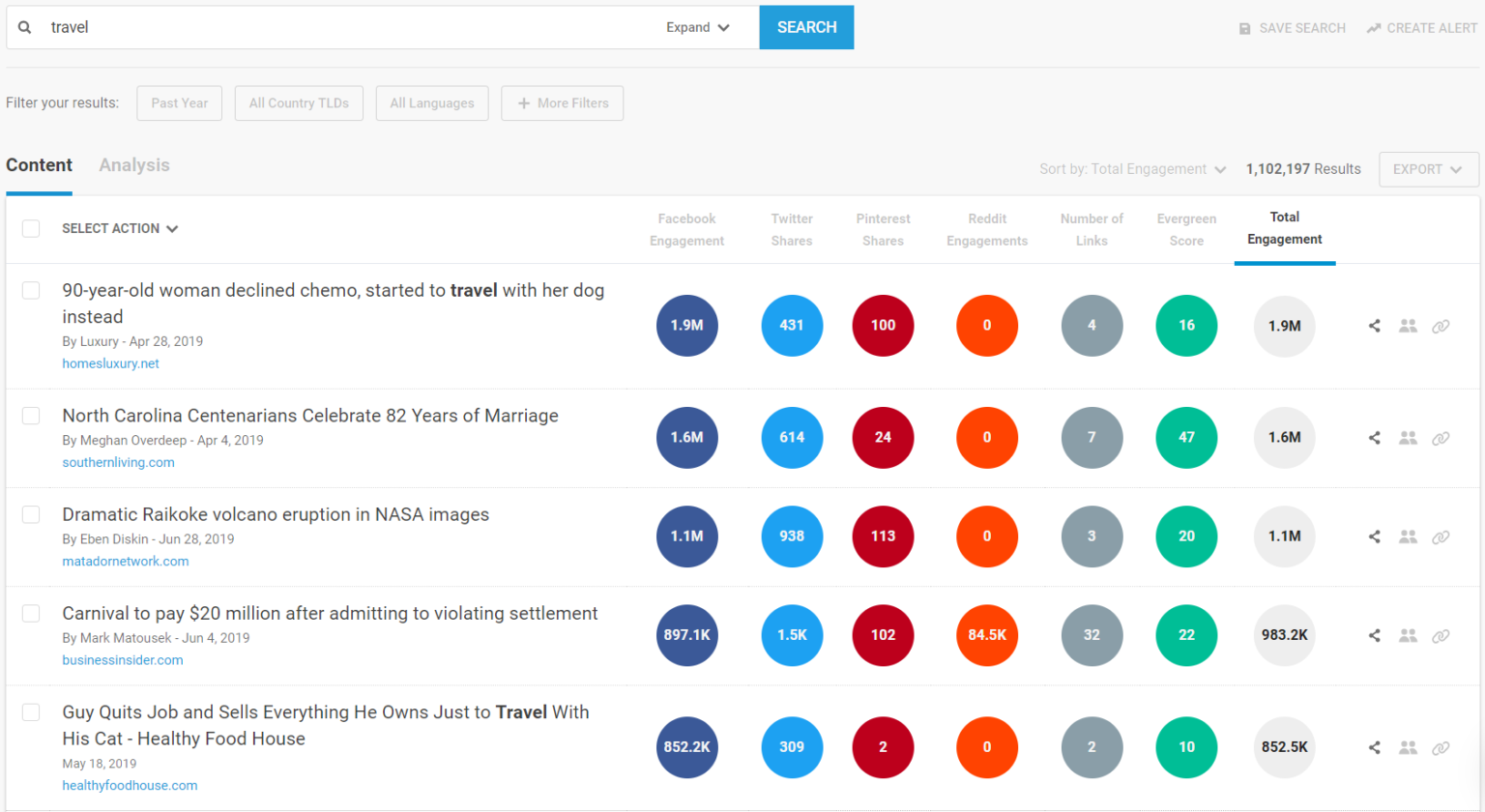The height and width of the screenshot is (812, 1485).
Task: Click the share icon for the 90-year-old woman article
Action: point(1374,326)
